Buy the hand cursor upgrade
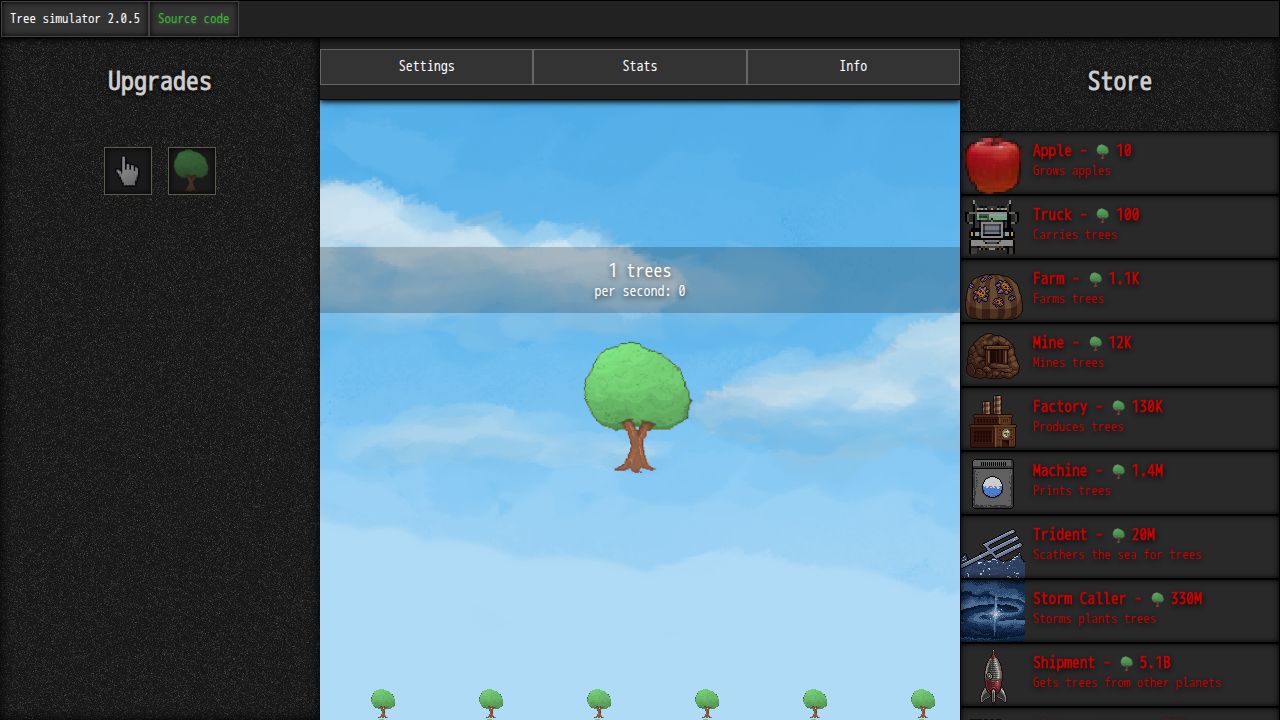This screenshot has height=720, width=1280. click(128, 171)
